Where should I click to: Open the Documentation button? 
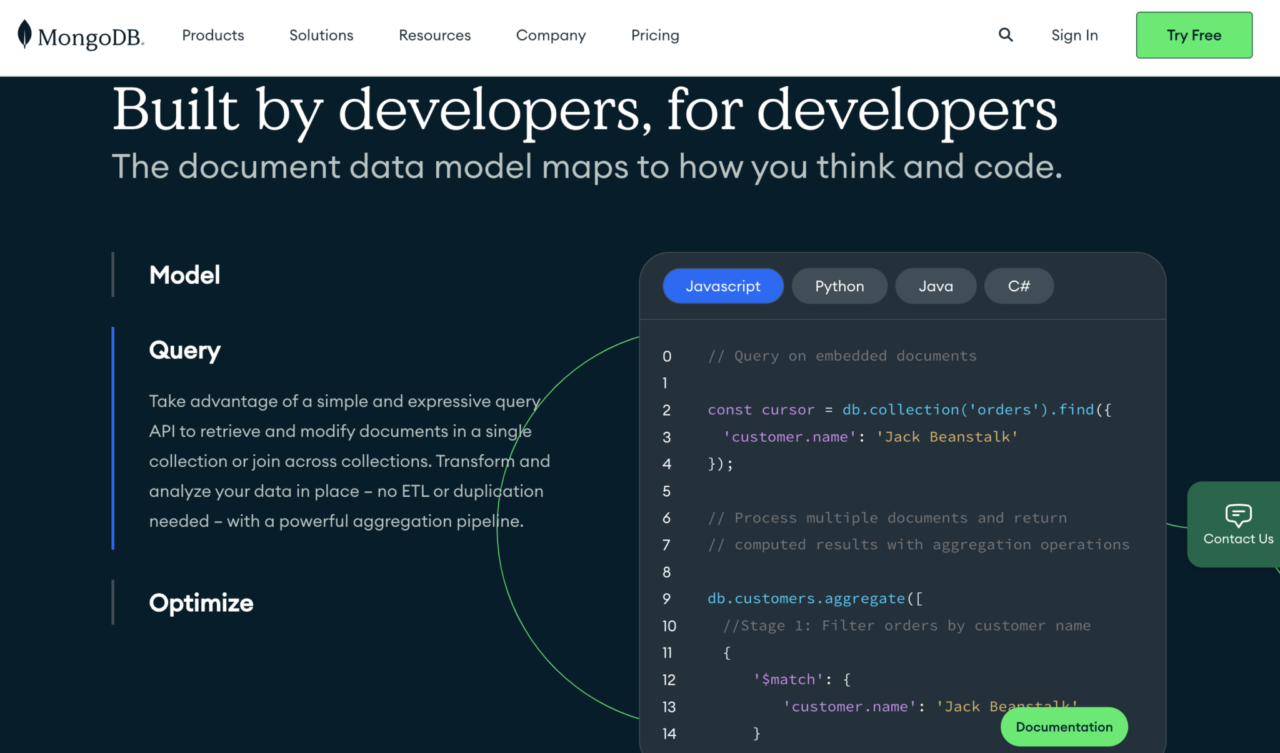pos(1064,727)
